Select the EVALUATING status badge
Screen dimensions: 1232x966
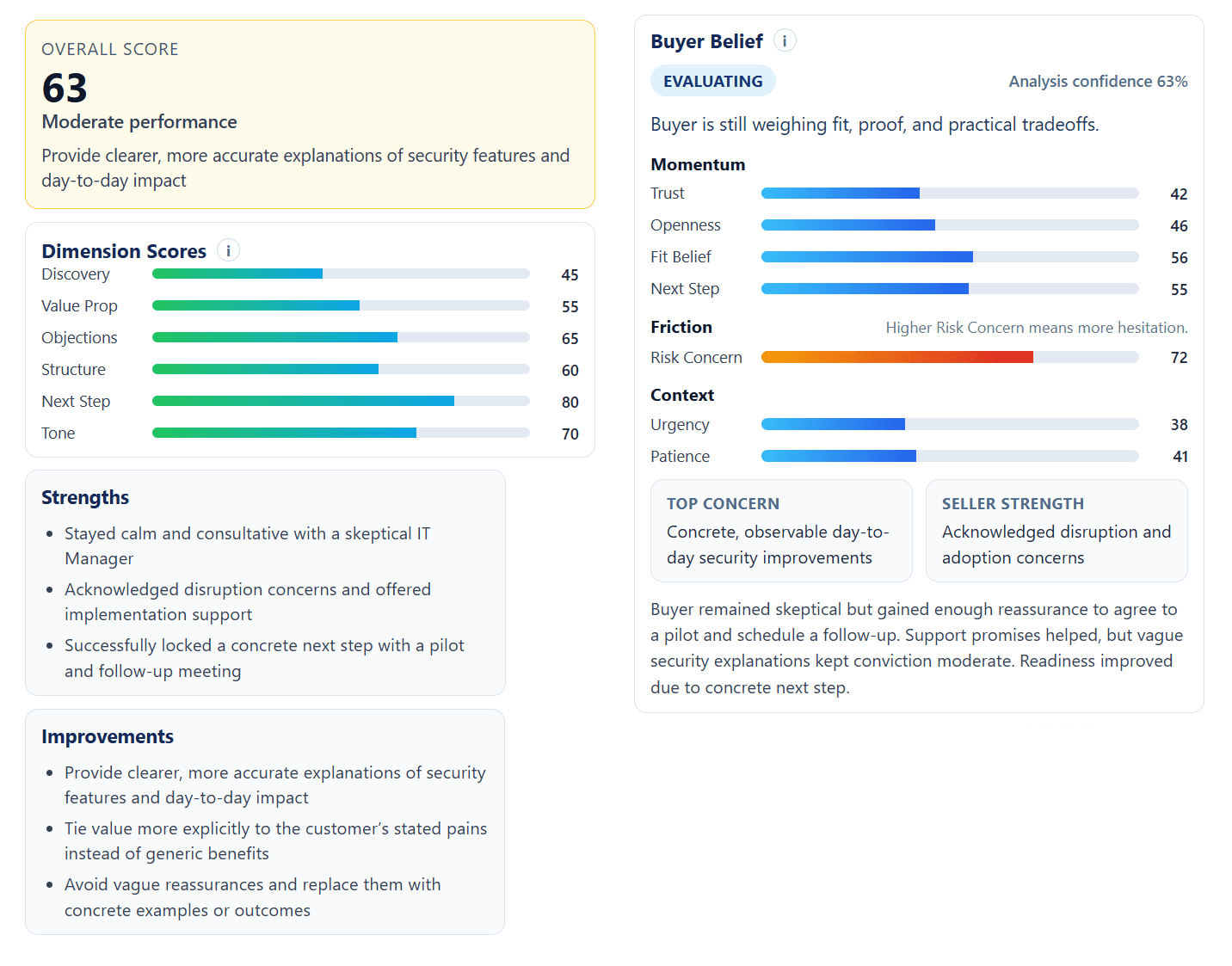(x=712, y=80)
